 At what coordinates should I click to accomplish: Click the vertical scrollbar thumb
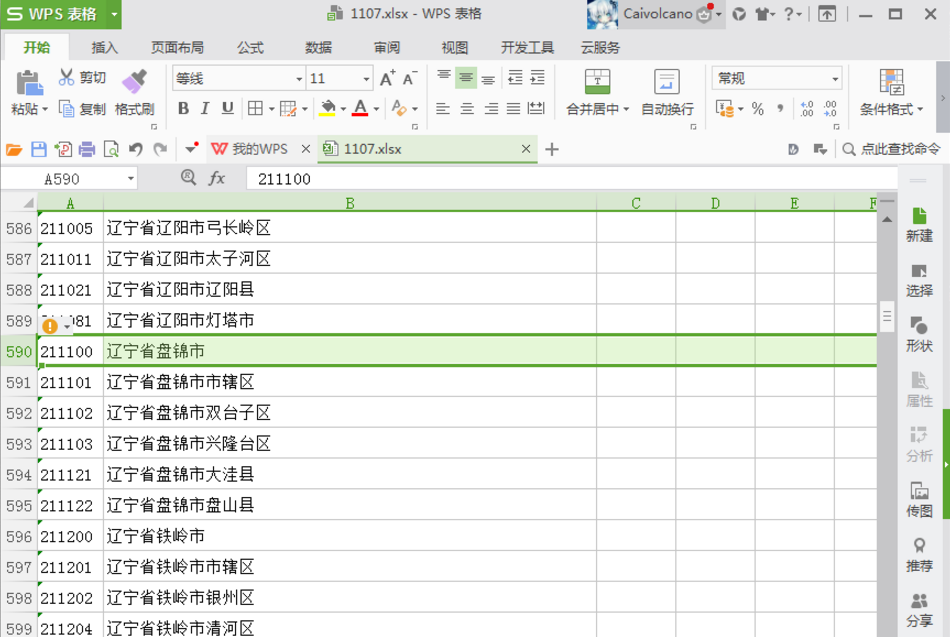coord(887,316)
